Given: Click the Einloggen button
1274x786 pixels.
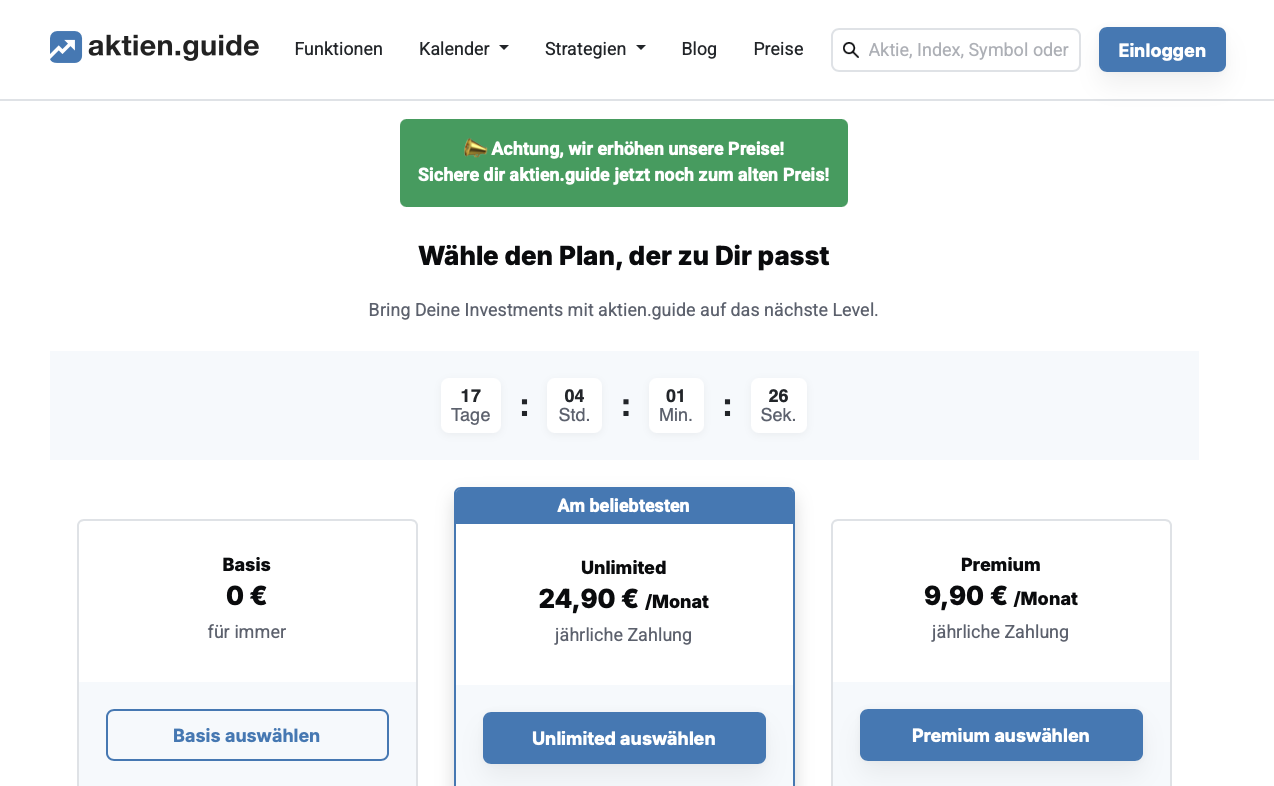Looking at the screenshot, I should click(1161, 49).
